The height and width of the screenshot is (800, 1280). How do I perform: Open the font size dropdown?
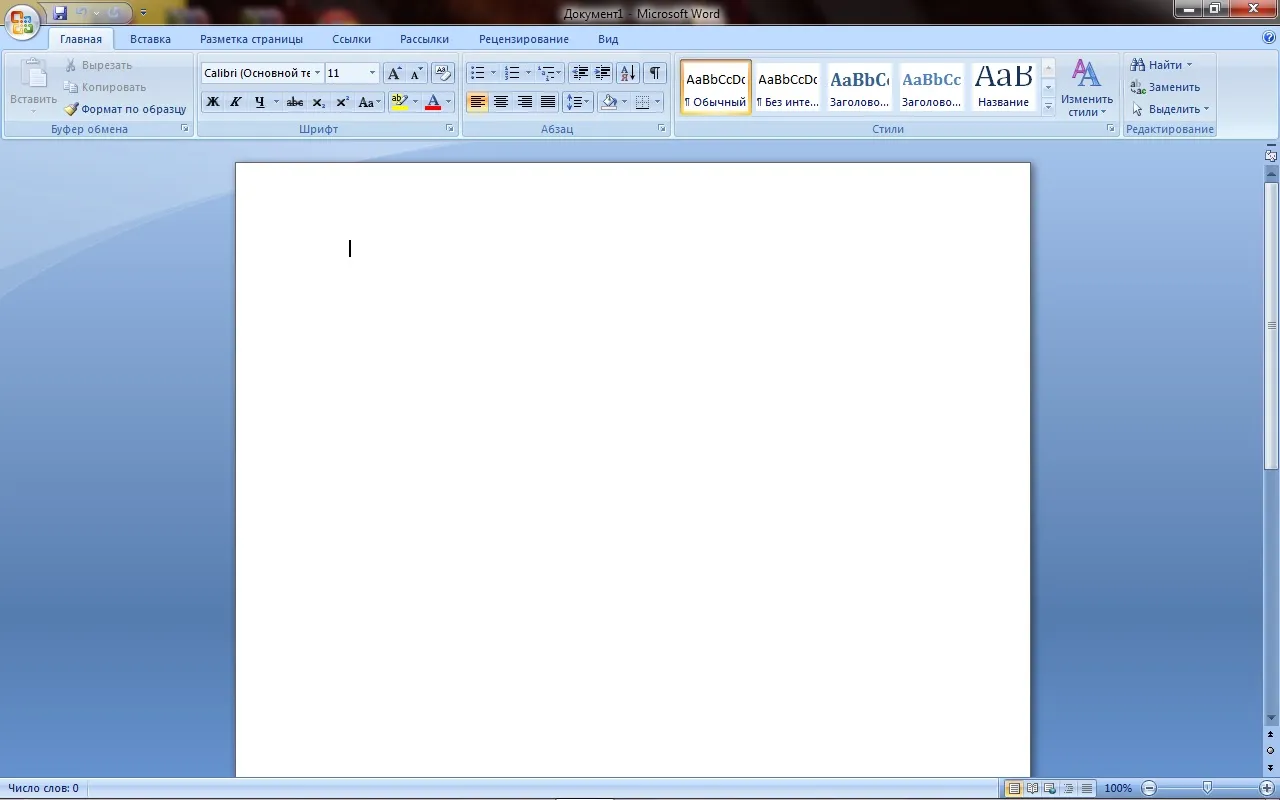[x=373, y=73]
